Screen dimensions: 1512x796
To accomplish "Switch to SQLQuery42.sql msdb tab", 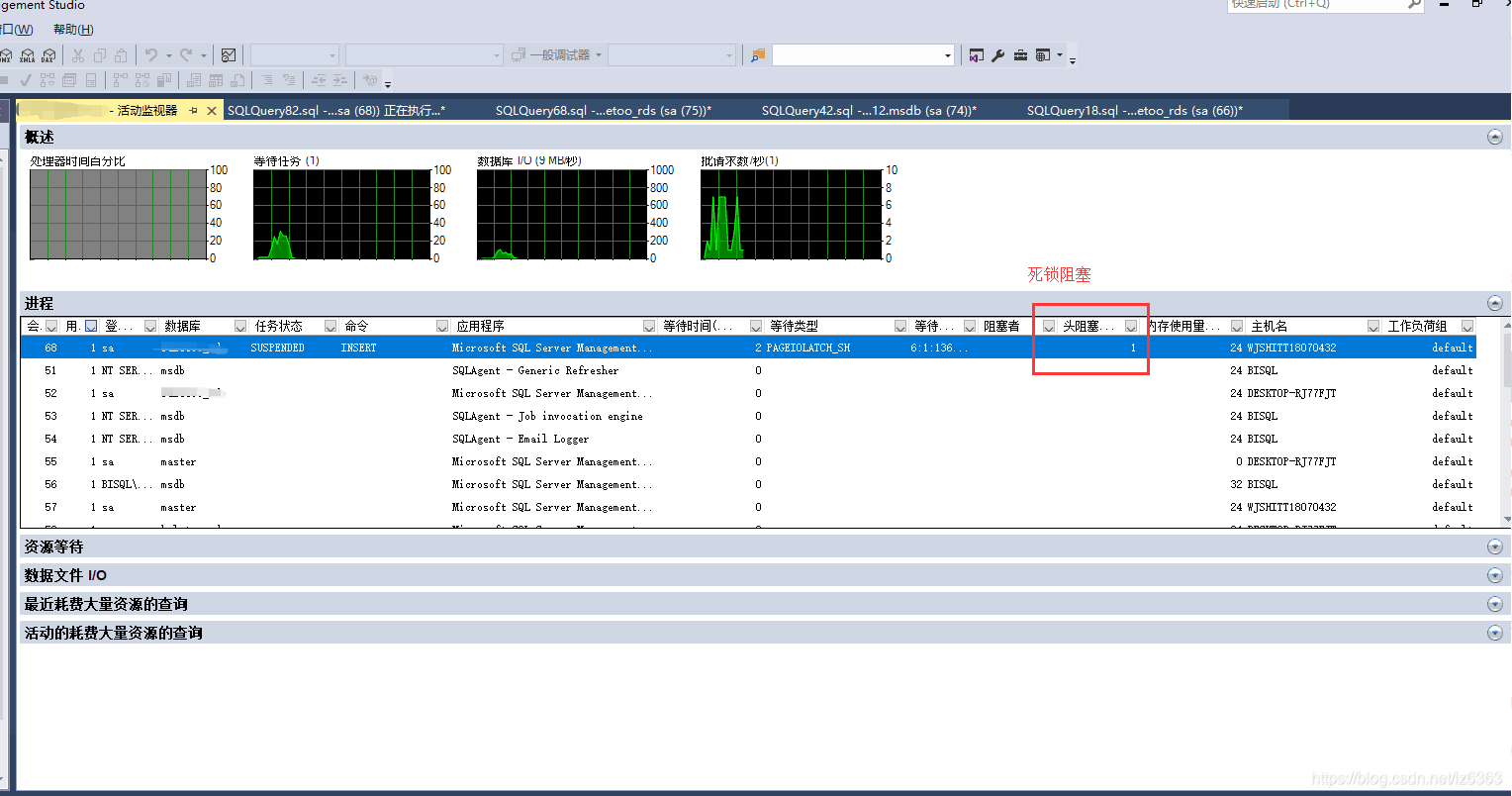I will (869, 111).
